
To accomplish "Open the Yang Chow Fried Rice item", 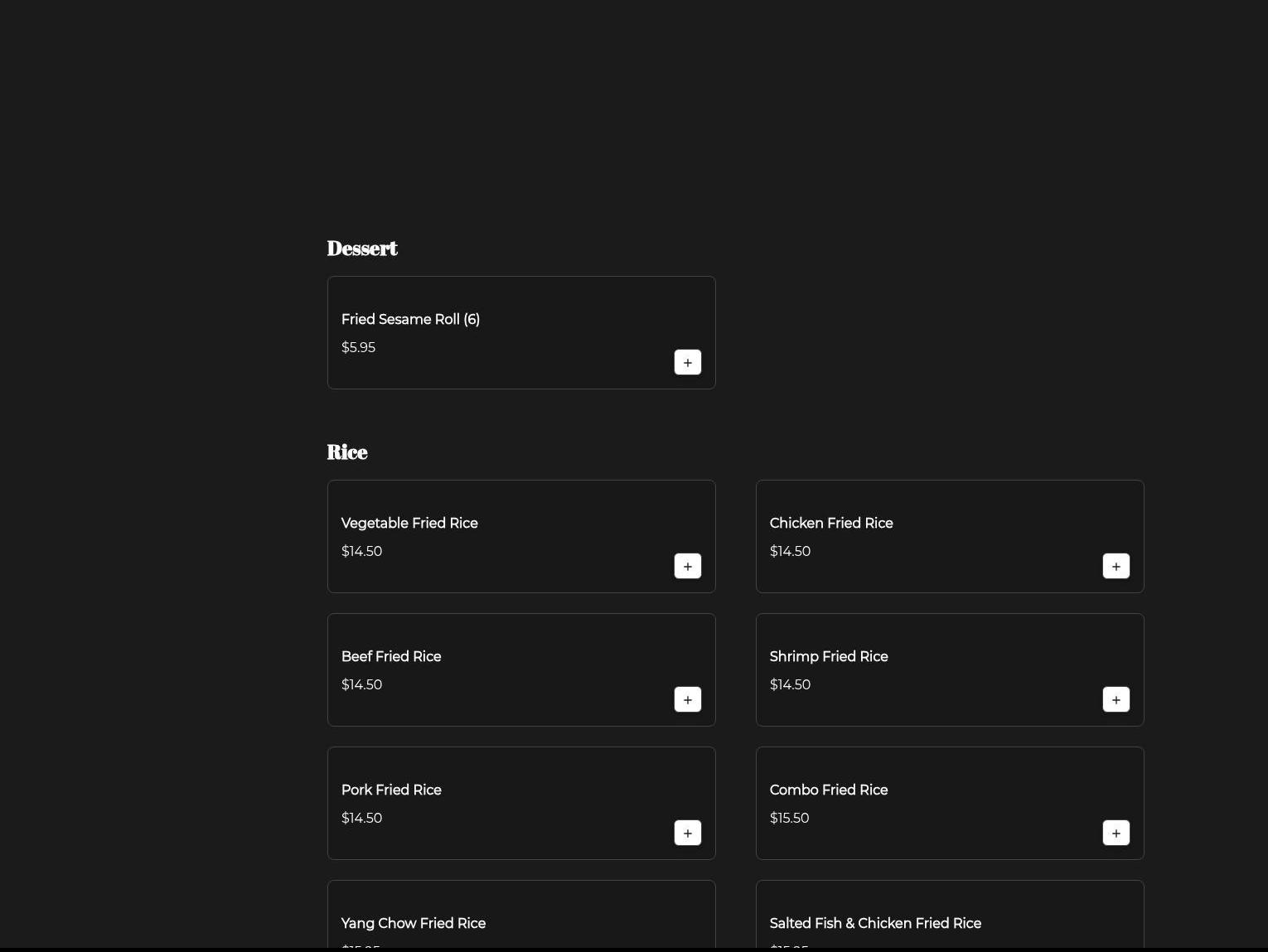I will click(x=414, y=923).
